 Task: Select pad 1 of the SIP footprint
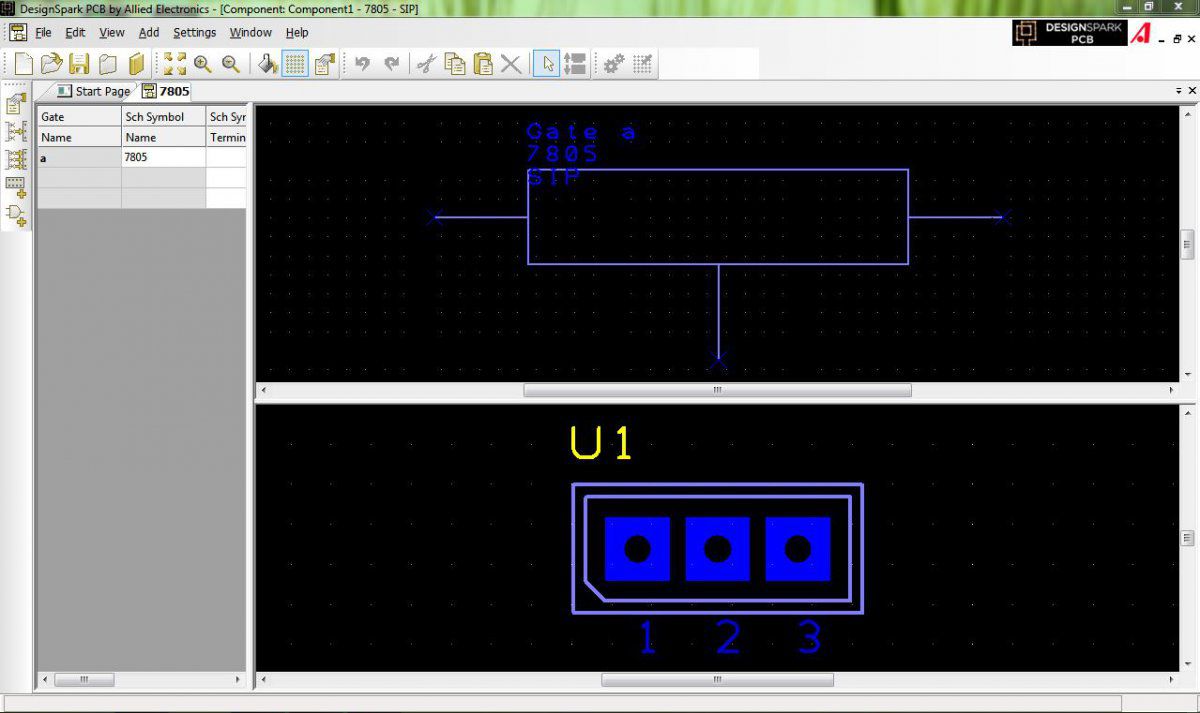pyautogui.click(x=637, y=549)
